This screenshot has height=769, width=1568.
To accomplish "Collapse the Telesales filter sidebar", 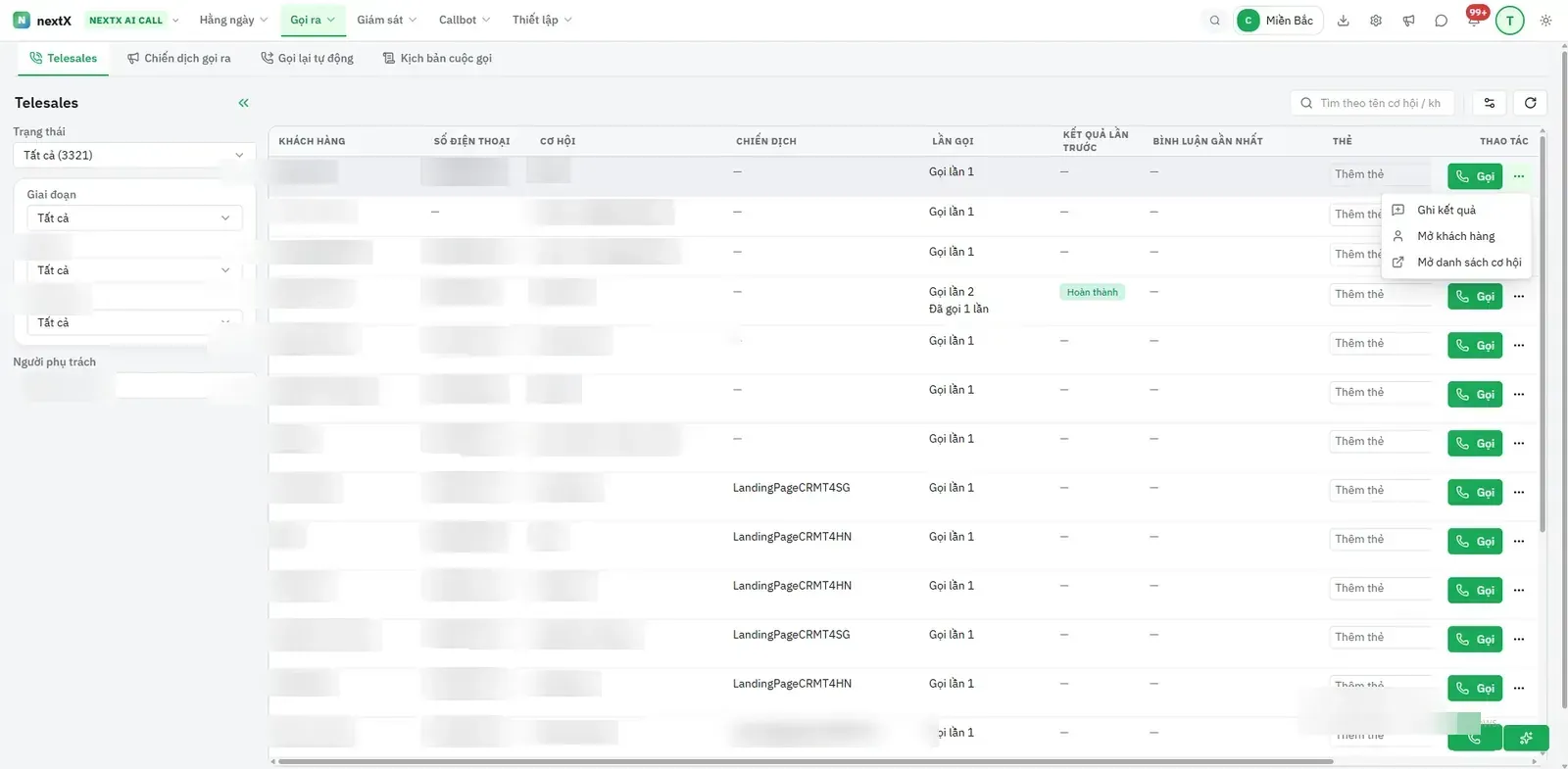I will tap(243, 103).
